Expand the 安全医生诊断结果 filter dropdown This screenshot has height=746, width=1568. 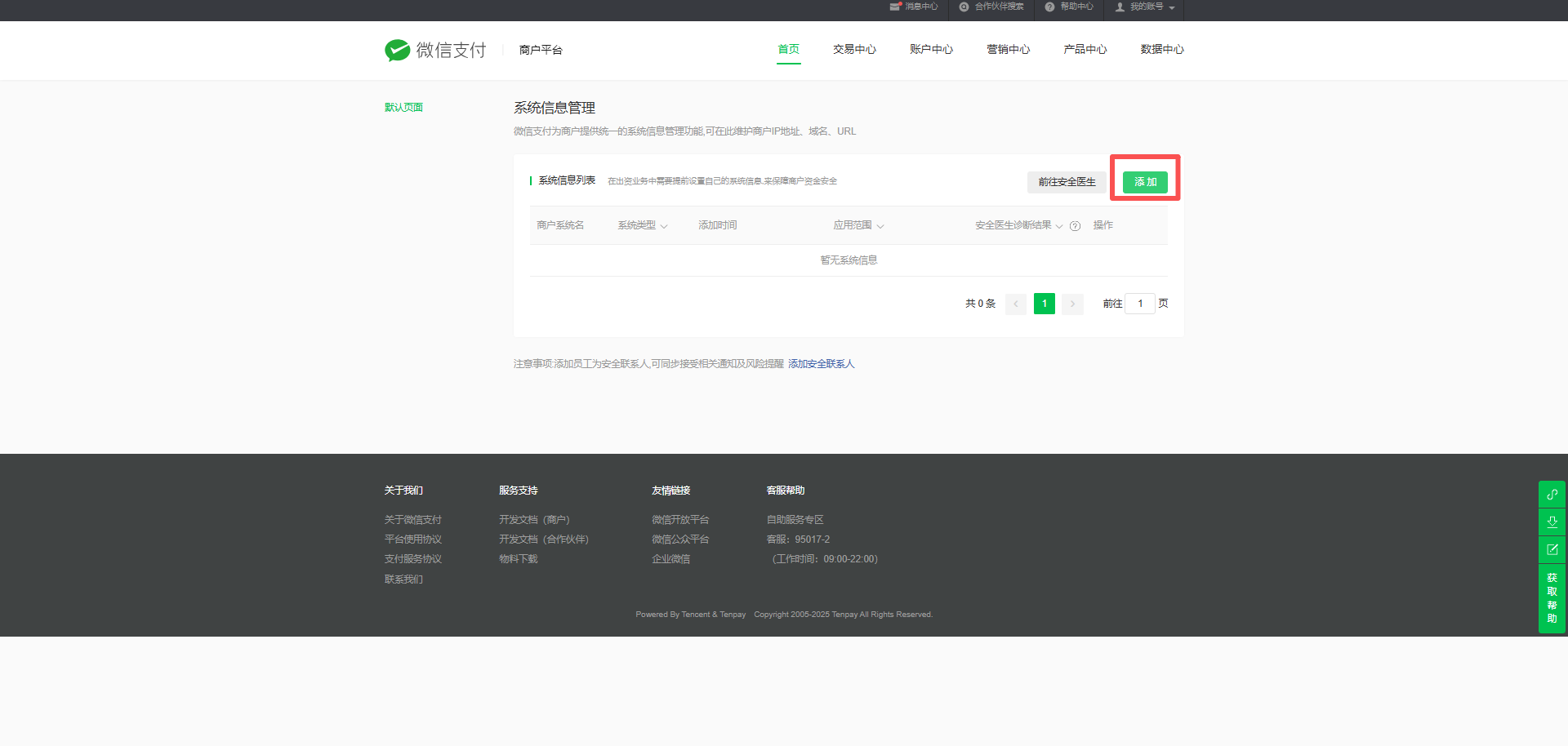[x=1058, y=226]
